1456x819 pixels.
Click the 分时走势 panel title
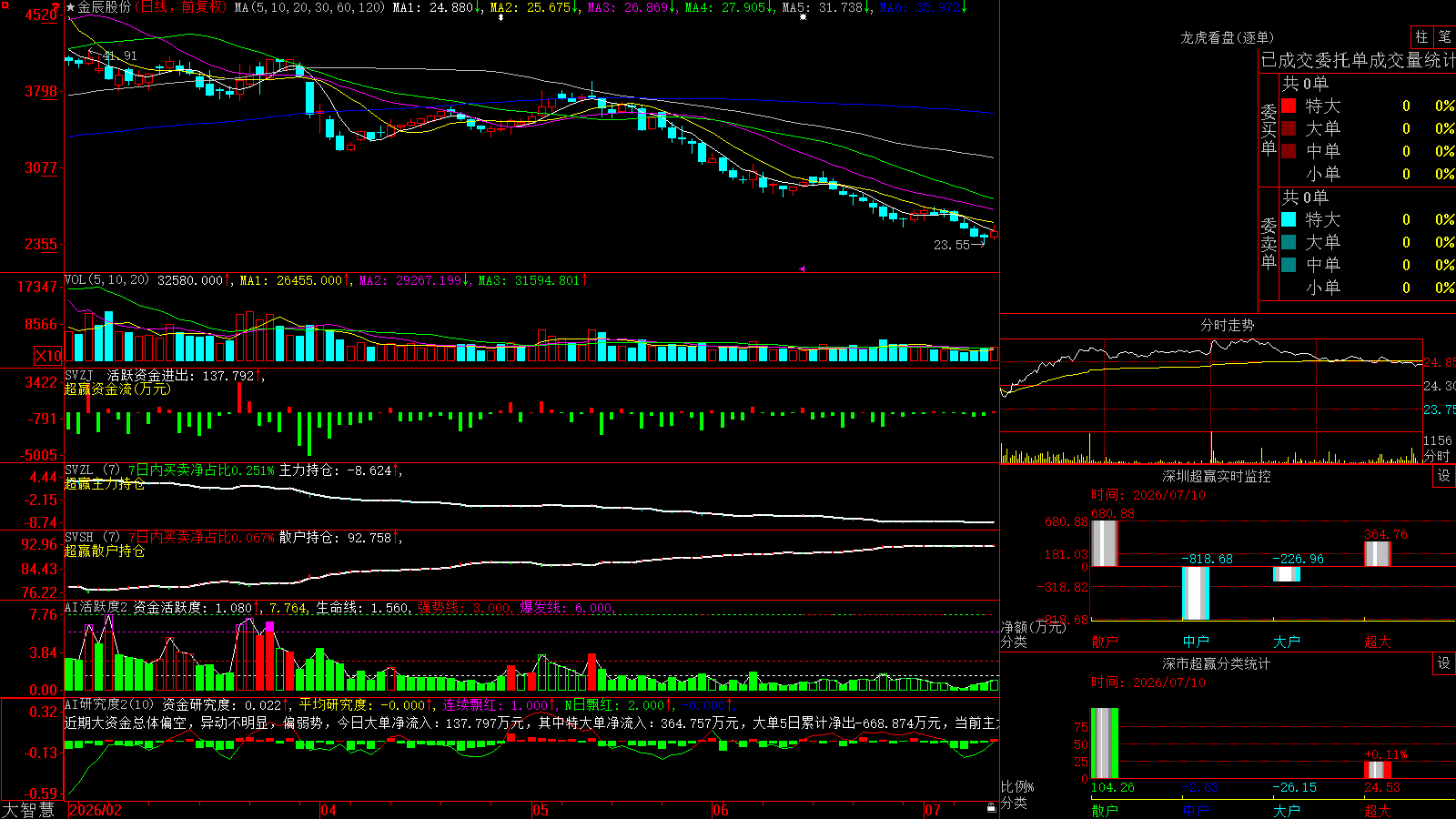(1228, 325)
